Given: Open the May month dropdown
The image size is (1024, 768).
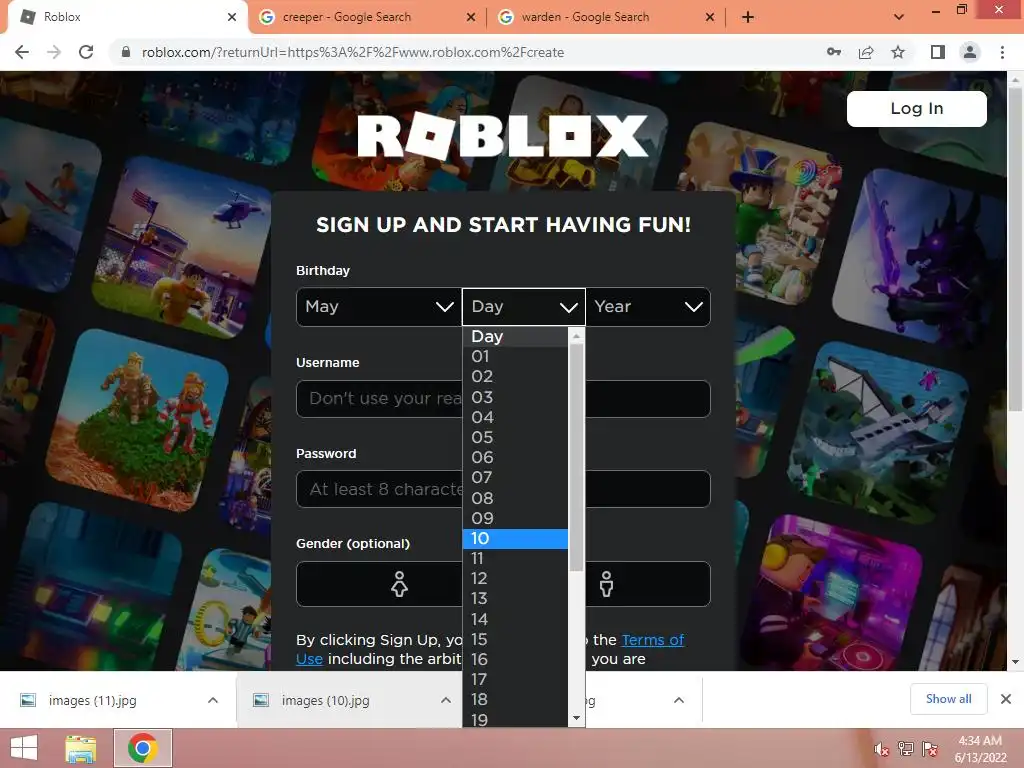Looking at the screenshot, I should (x=379, y=307).
